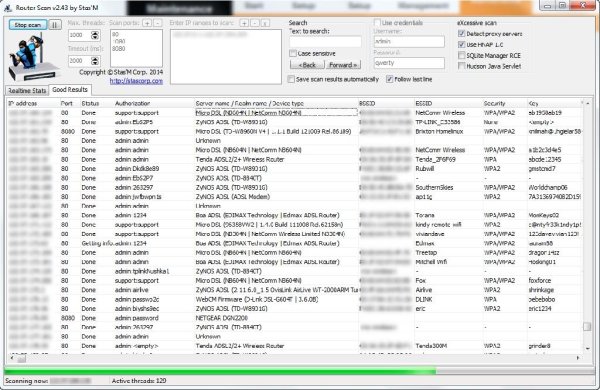The width and height of the screenshot is (600, 390).
Task: Toggle the Use HNAP 1.0 checkbox
Action: tap(461, 44)
